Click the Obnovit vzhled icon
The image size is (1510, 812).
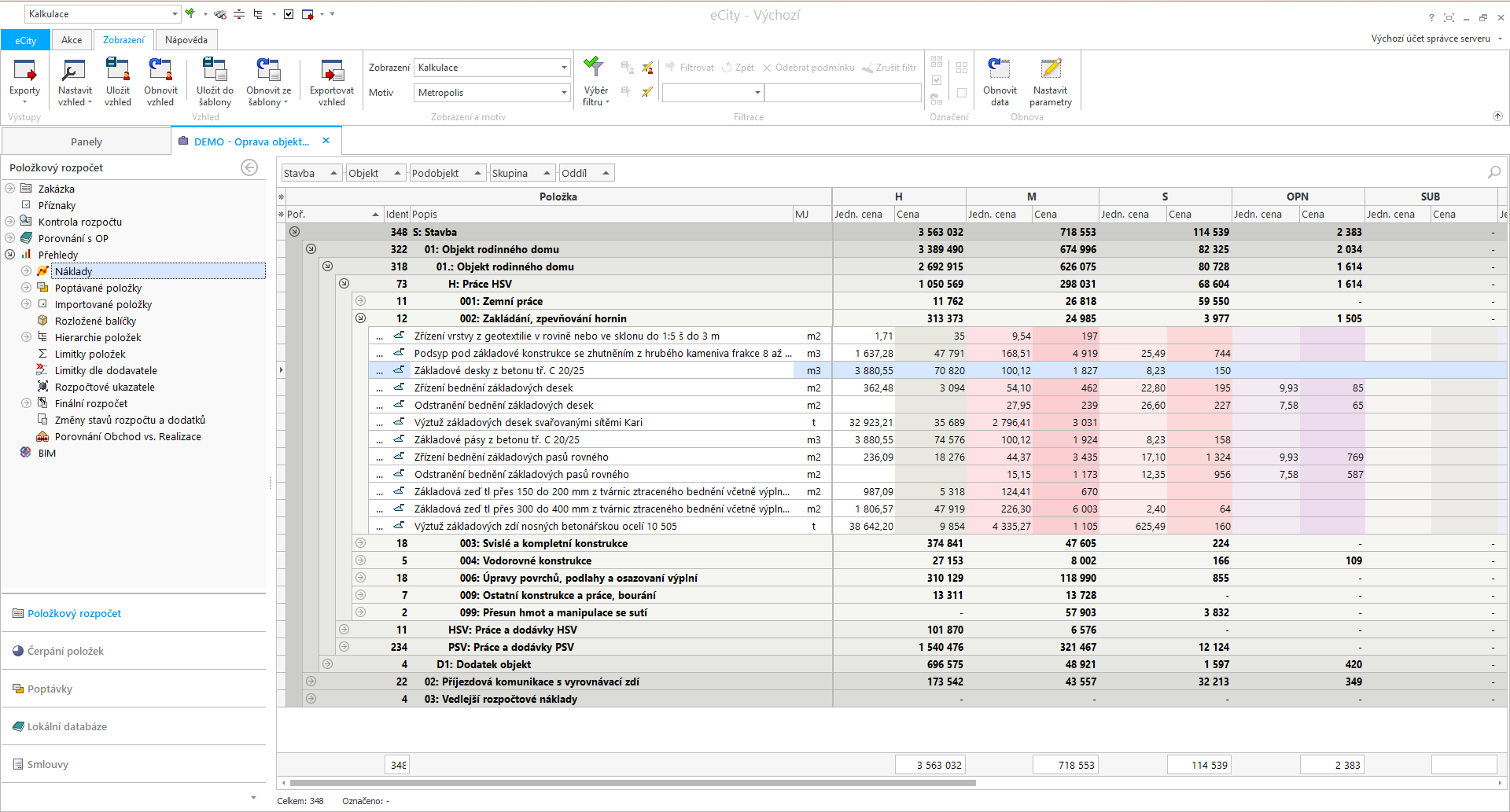160,71
